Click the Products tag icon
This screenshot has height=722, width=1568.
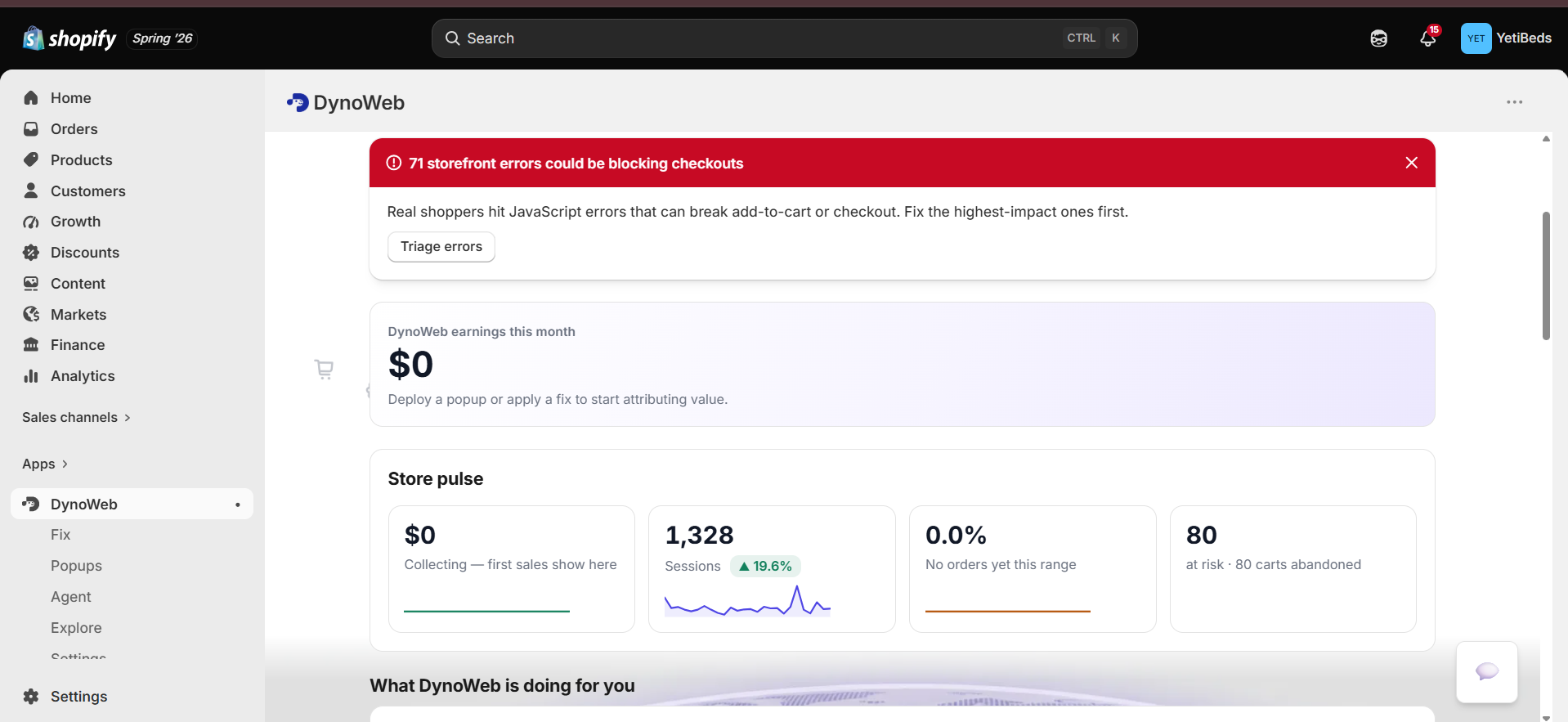click(x=31, y=160)
